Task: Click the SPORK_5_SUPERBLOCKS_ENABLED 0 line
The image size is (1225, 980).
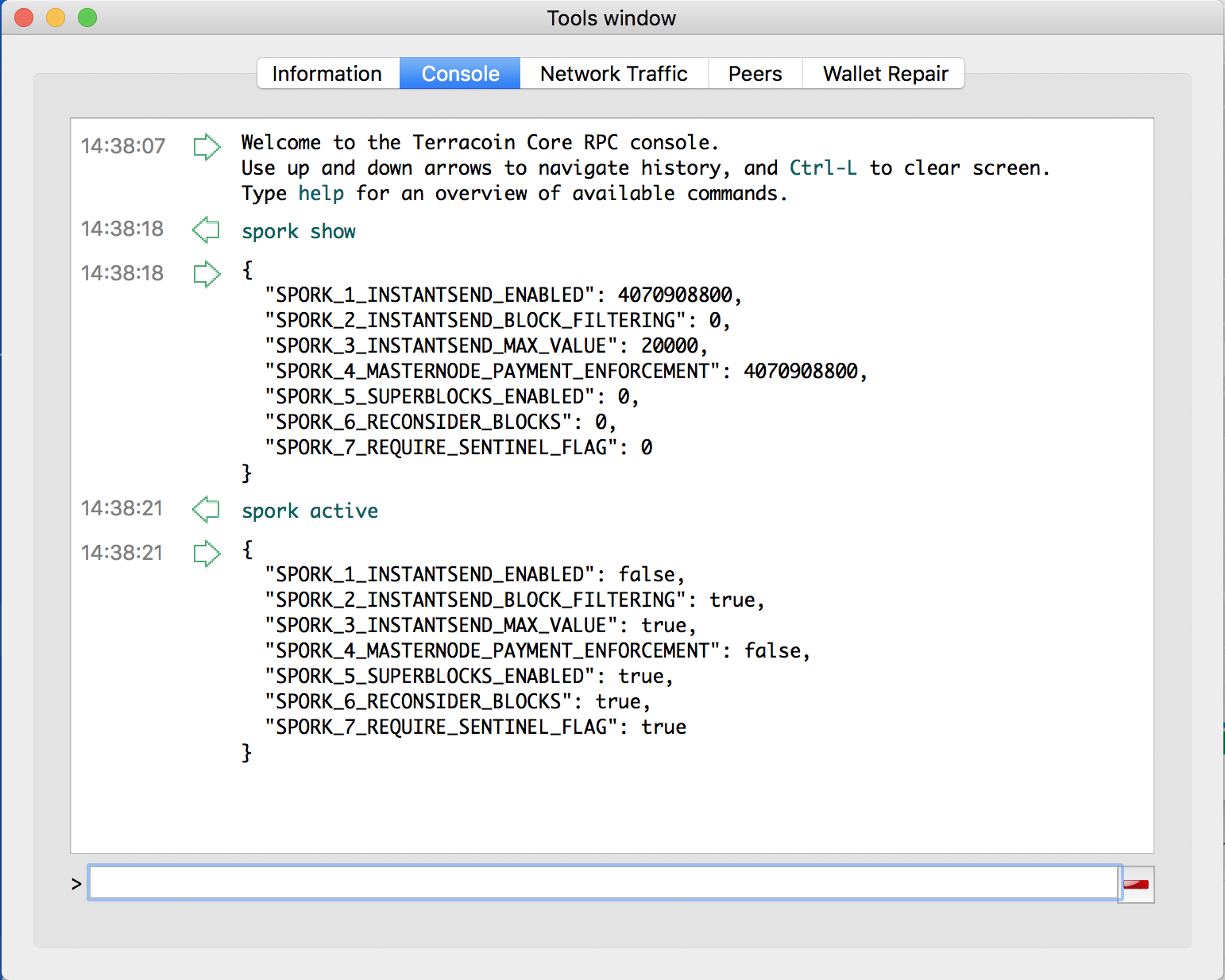Action: (x=452, y=397)
